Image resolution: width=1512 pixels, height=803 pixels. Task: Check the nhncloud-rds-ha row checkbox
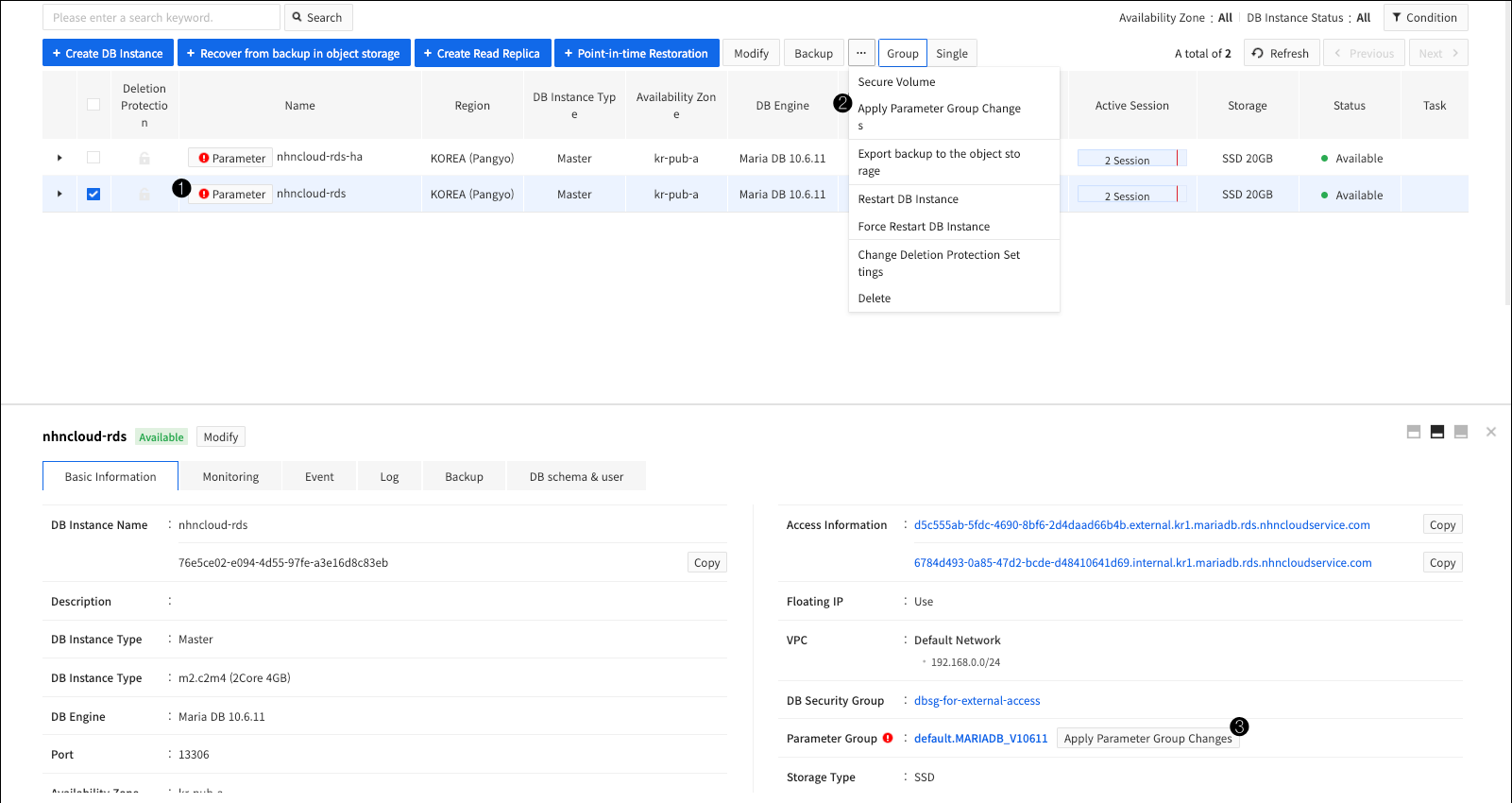[93, 158]
